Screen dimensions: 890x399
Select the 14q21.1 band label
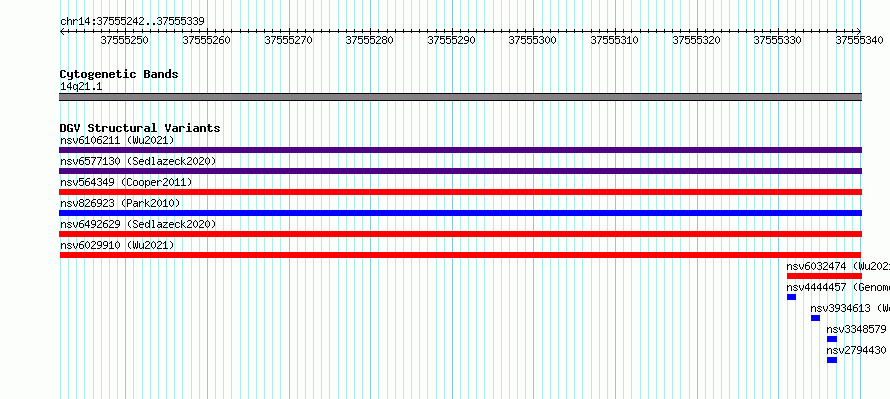pyautogui.click(x=81, y=87)
